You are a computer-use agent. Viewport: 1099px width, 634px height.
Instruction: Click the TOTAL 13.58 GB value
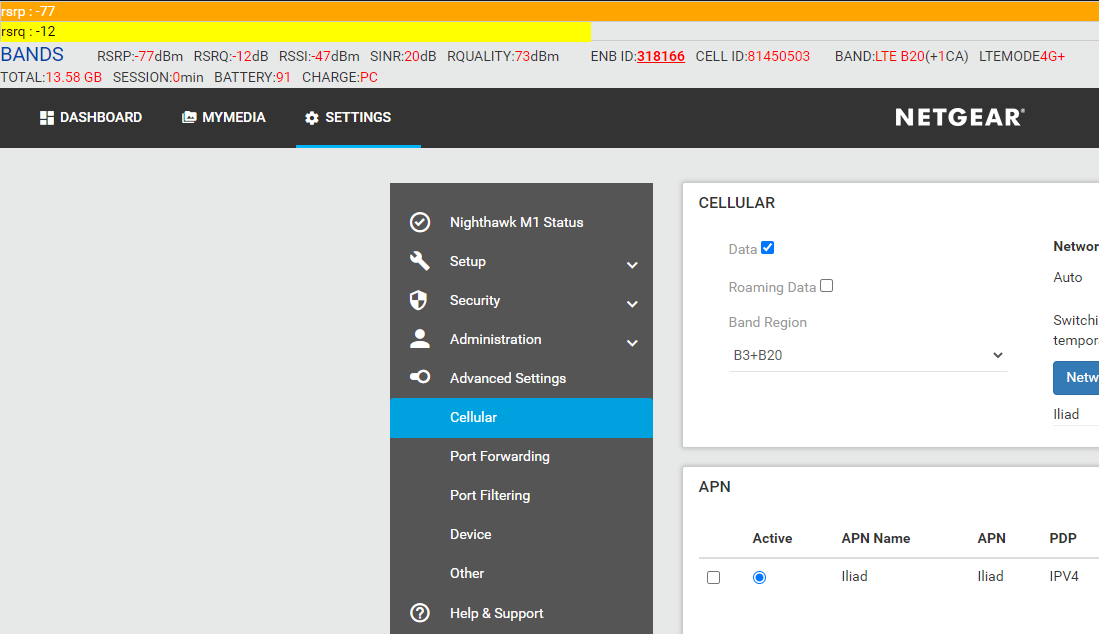click(74, 77)
